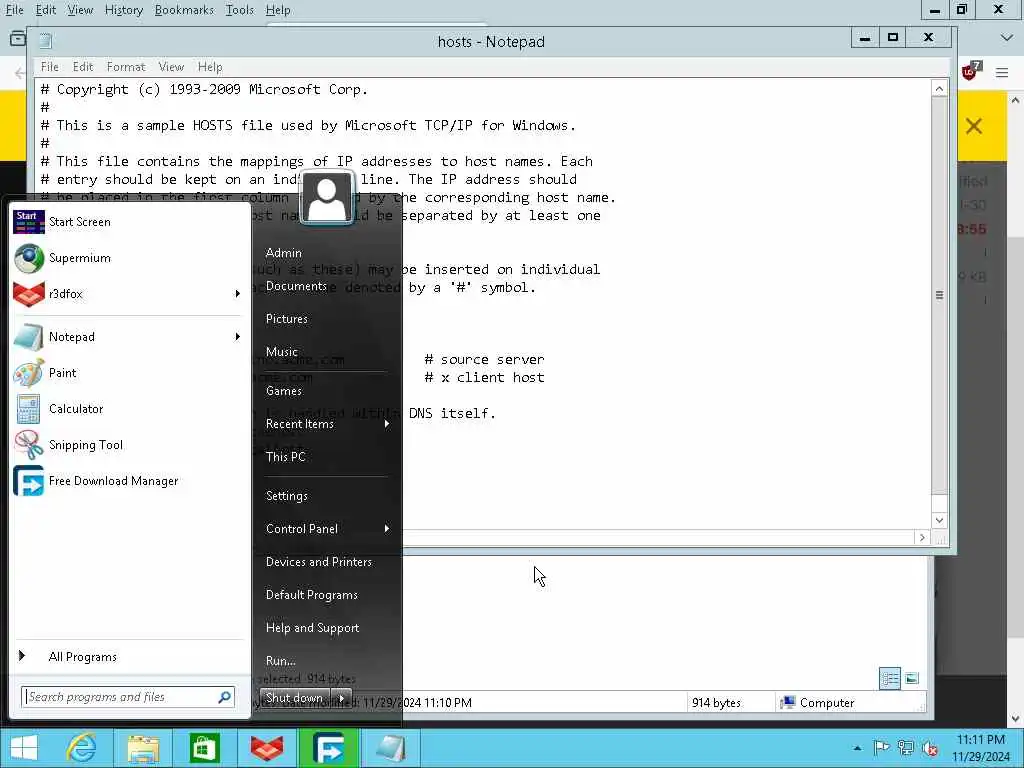Open Settings from Start menu

[x=287, y=496]
